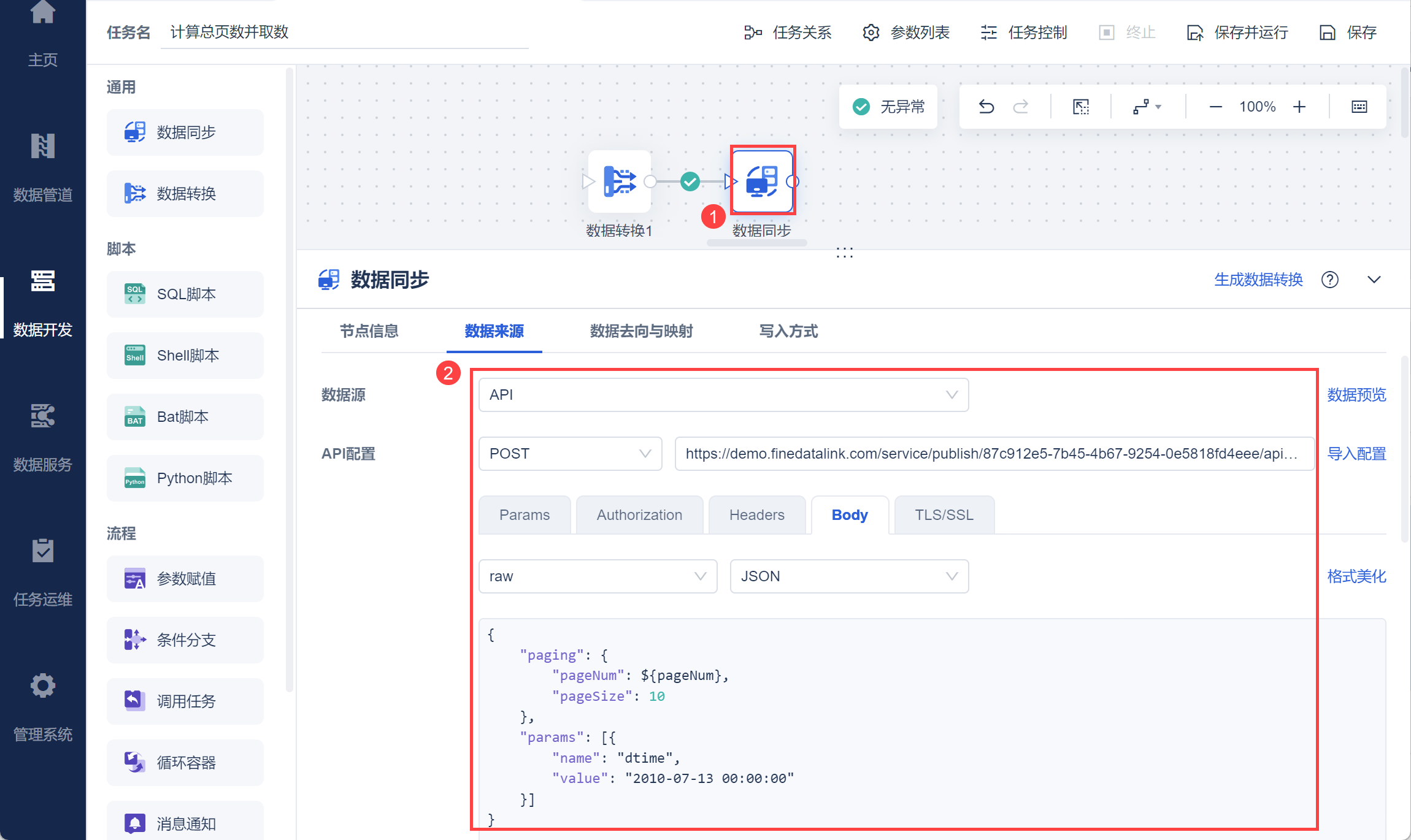Image resolution: width=1411 pixels, height=840 pixels.
Task: Select the 数据转换1 node on canvas
Action: 619,182
